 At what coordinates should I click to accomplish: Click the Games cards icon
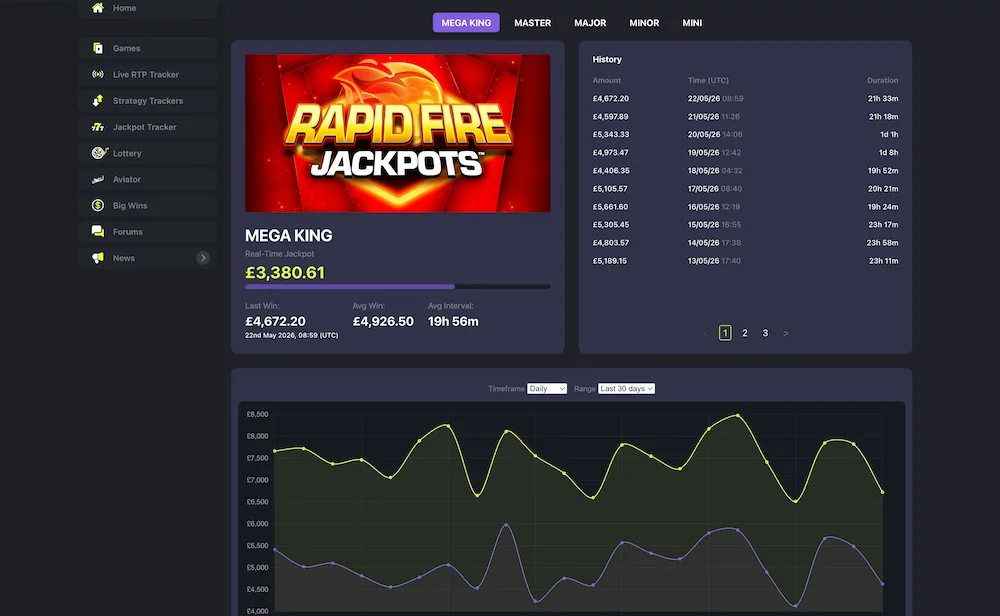coord(98,48)
